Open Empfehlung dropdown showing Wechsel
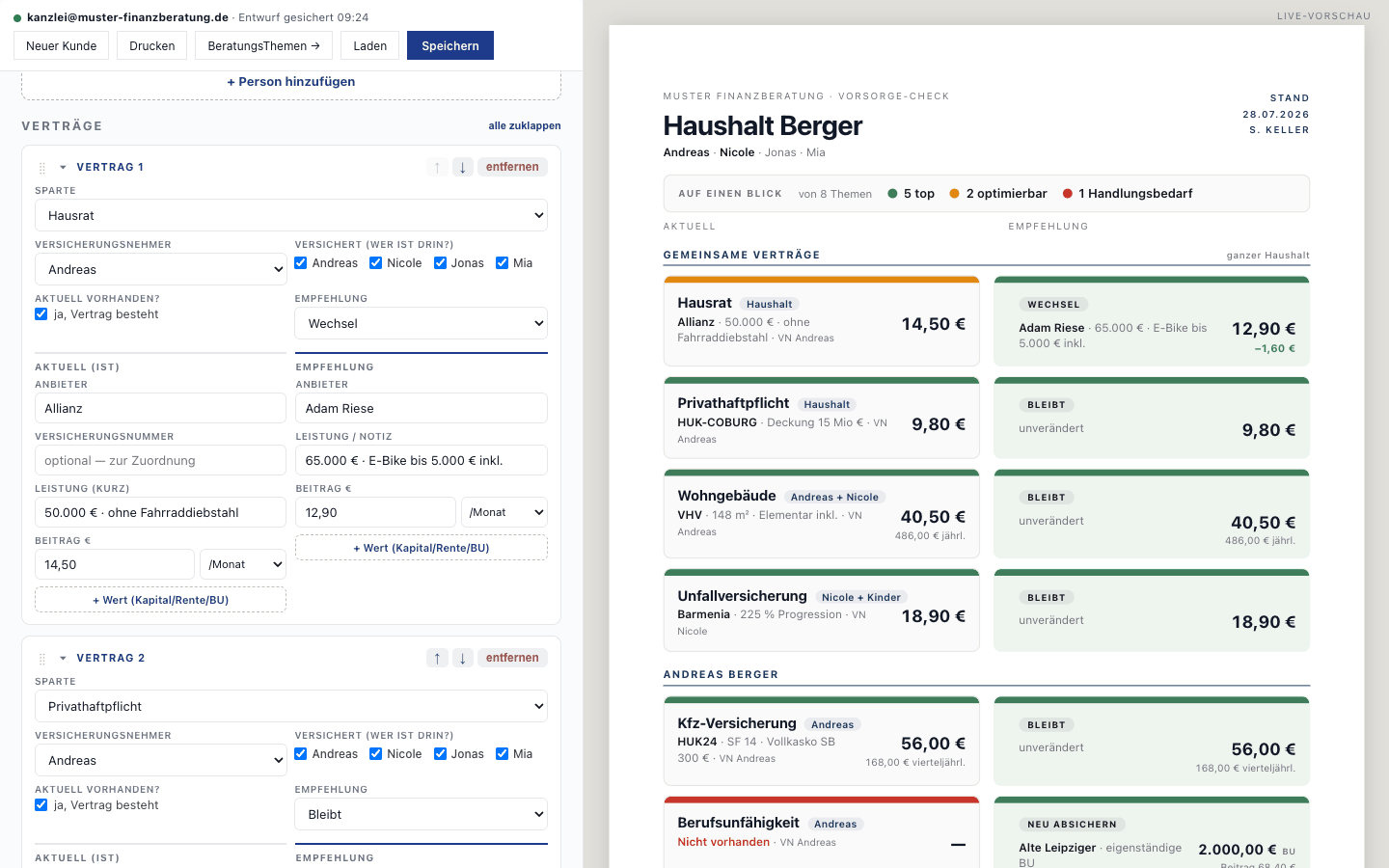Viewport: 1389px width, 868px height. pyautogui.click(x=421, y=323)
